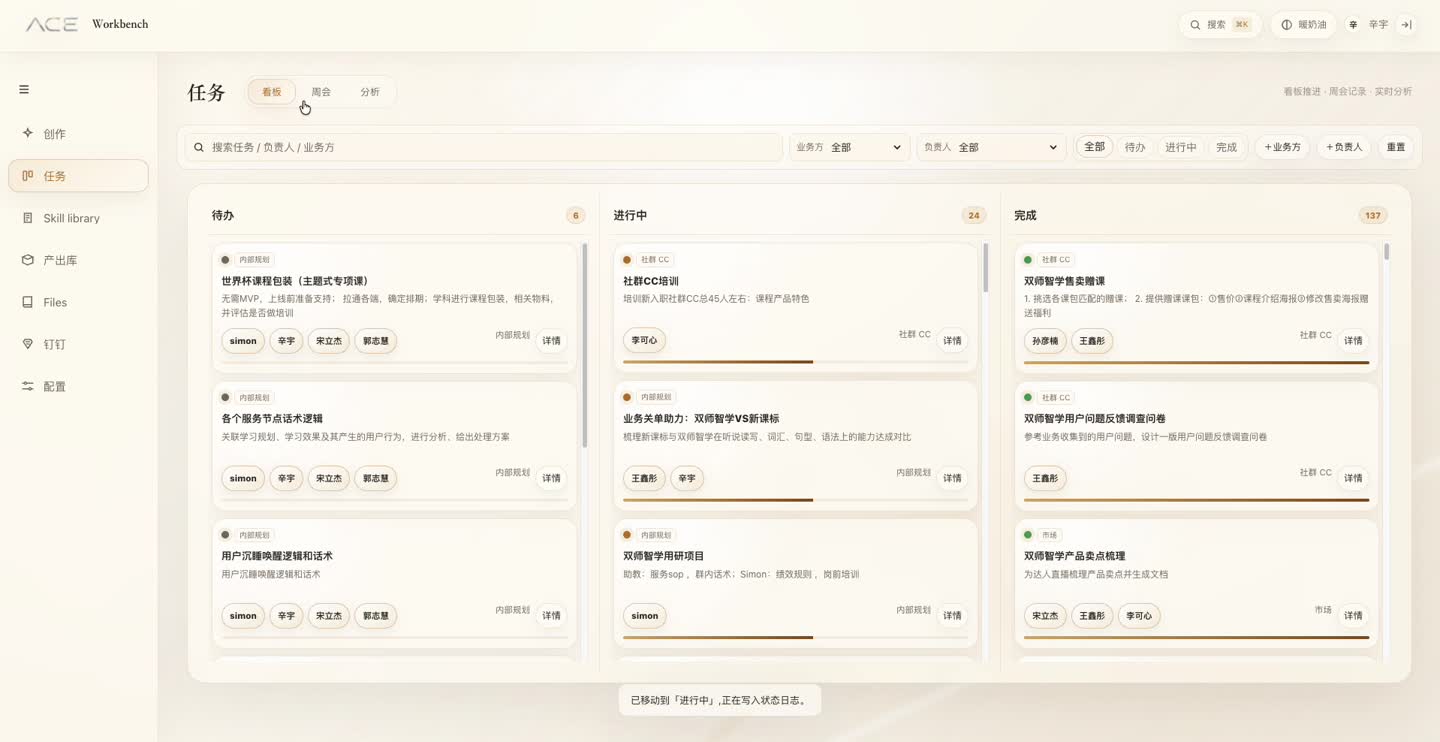This screenshot has height=742, width=1440.
Task: Click 孙彦楠 chip on 双师智学售卖赠课 card
Action: [1046, 341]
